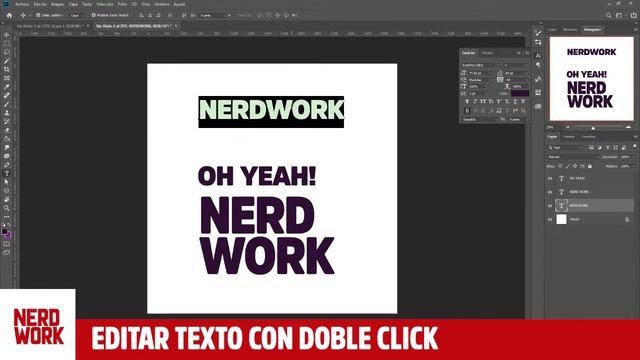Hide the NERD WORK layer
The image size is (640, 360).
point(550,192)
